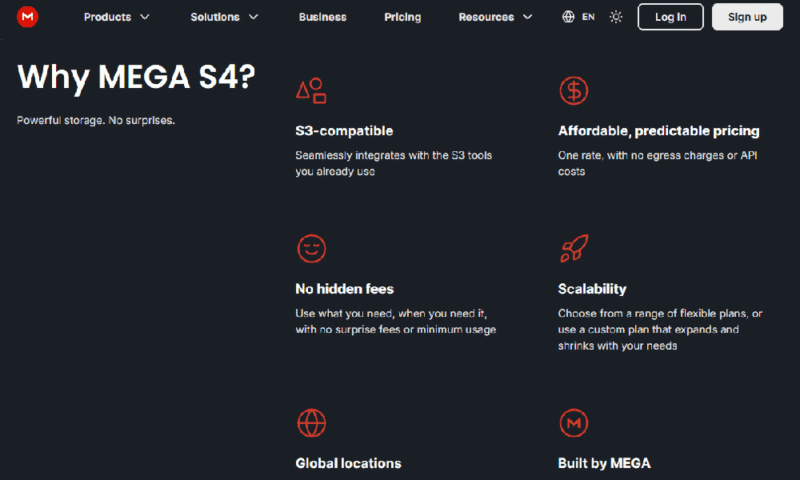This screenshot has width=800, height=480.
Task: Click the Log in button
Action: click(670, 17)
